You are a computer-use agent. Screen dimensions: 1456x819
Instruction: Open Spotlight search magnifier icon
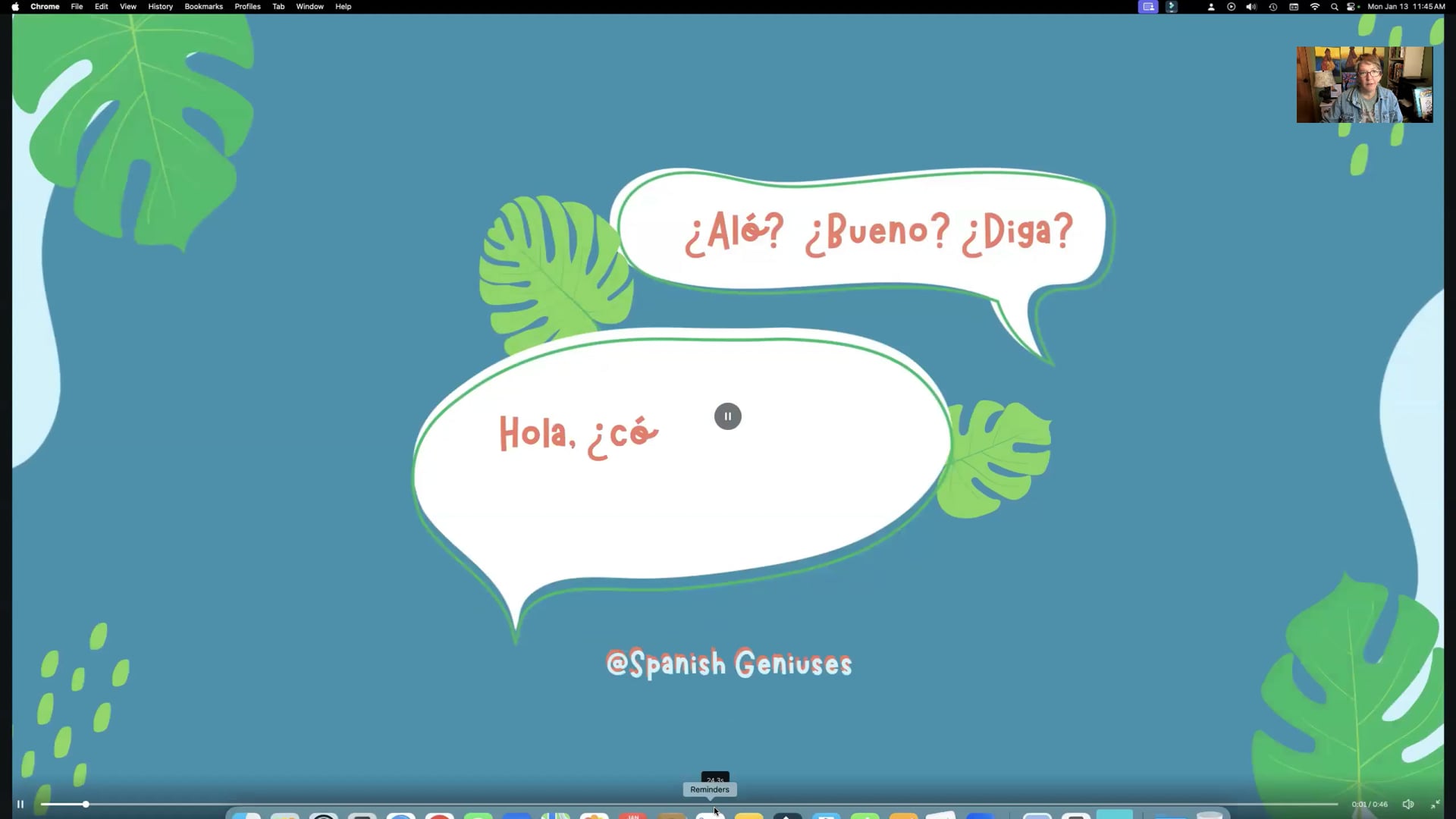click(x=1334, y=7)
